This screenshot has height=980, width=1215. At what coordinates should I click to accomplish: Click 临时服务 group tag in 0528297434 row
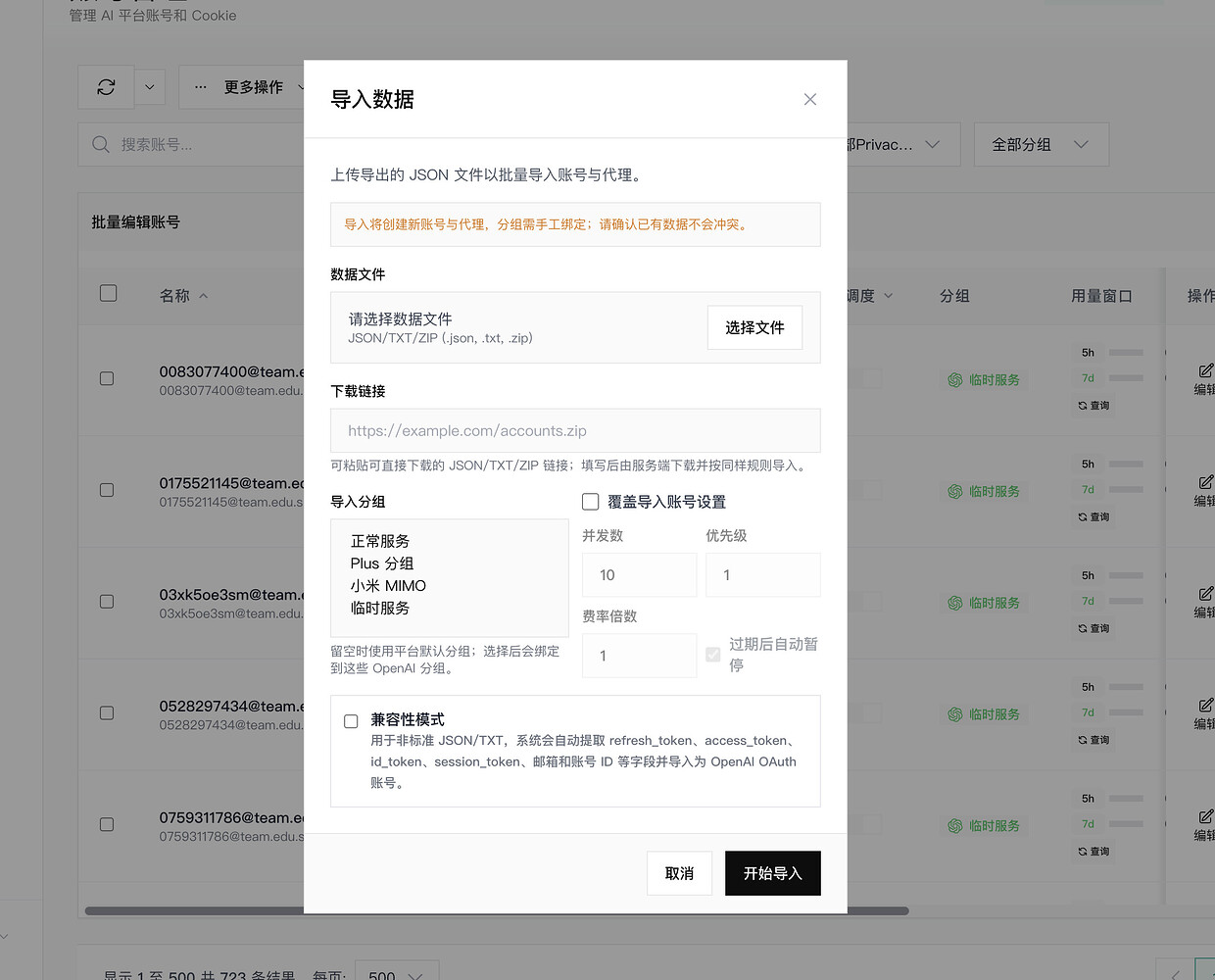pyautogui.click(x=984, y=714)
